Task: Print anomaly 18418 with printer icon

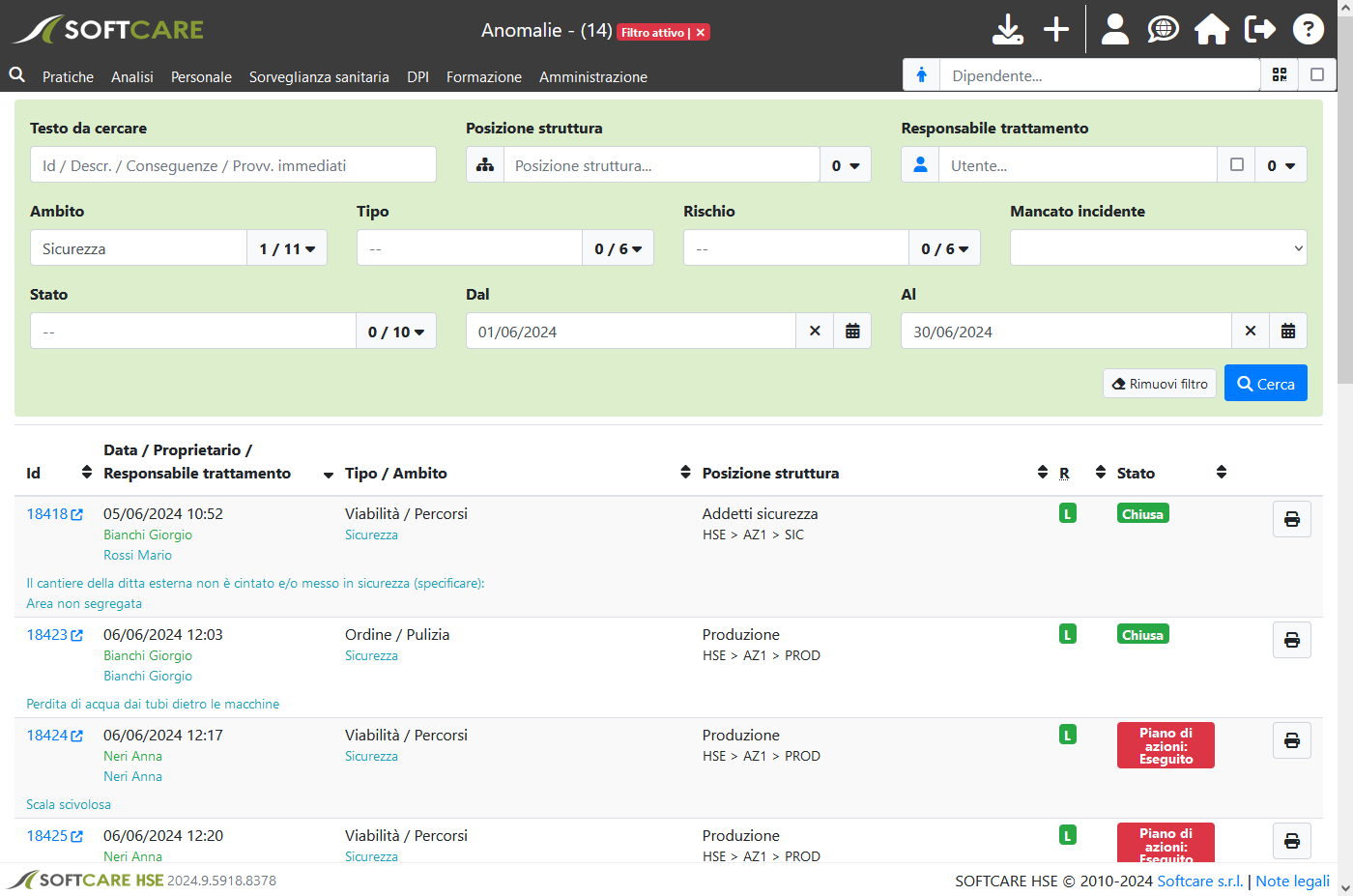Action: coord(1291,520)
